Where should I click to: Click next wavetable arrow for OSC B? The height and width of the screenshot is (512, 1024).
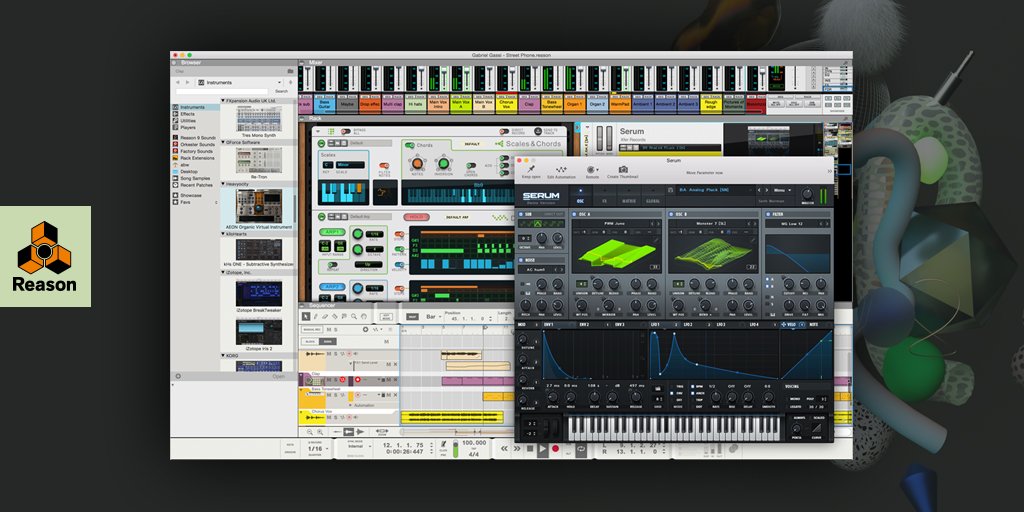[753, 224]
